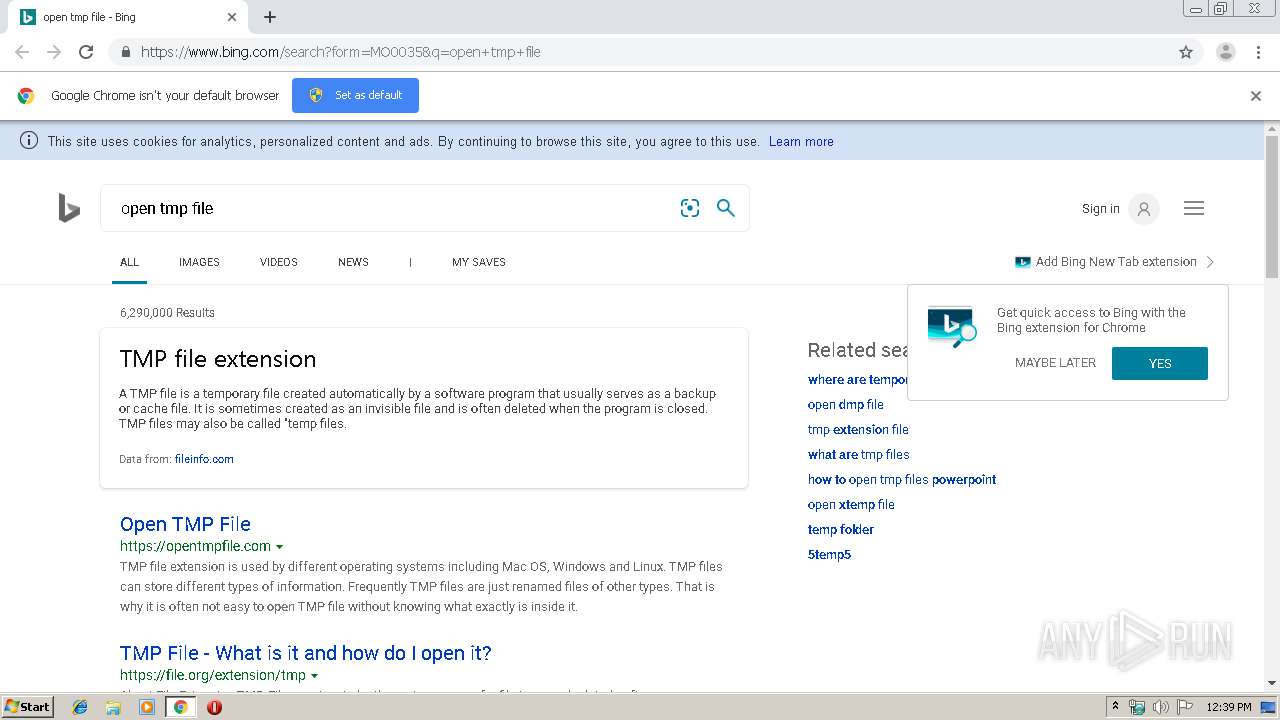The width and height of the screenshot is (1280, 720).
Task: Open Bing visual search camera icon
Action: click(x=690, y=208)
